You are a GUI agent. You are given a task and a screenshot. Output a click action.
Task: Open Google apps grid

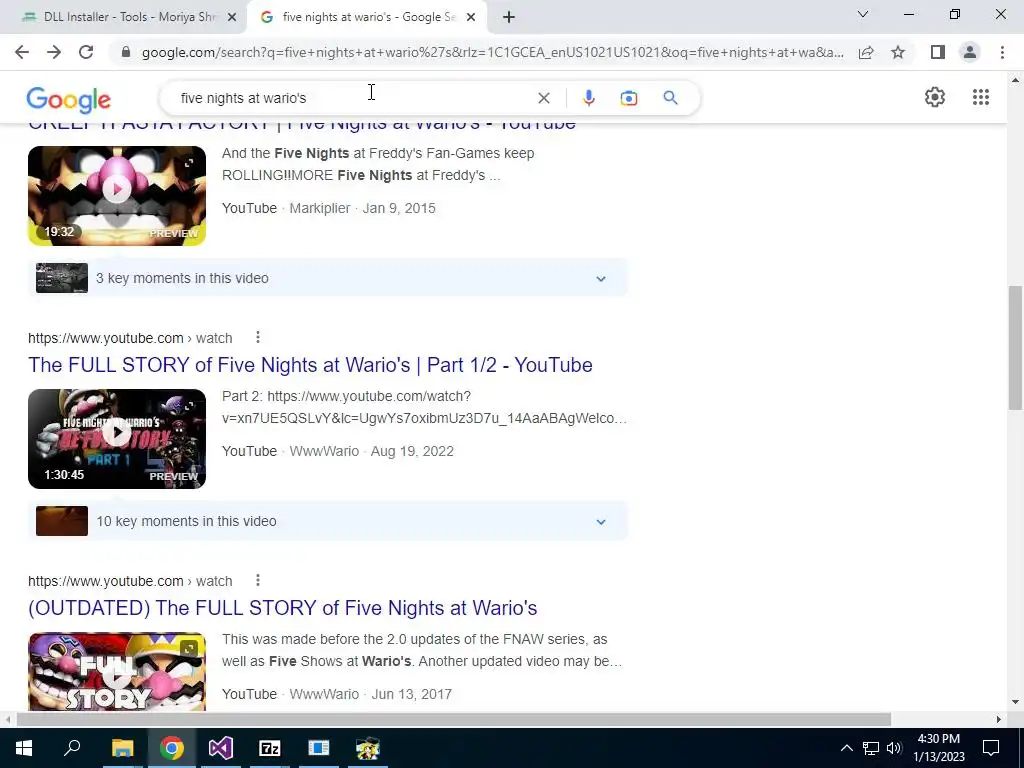tap(980, 97)
